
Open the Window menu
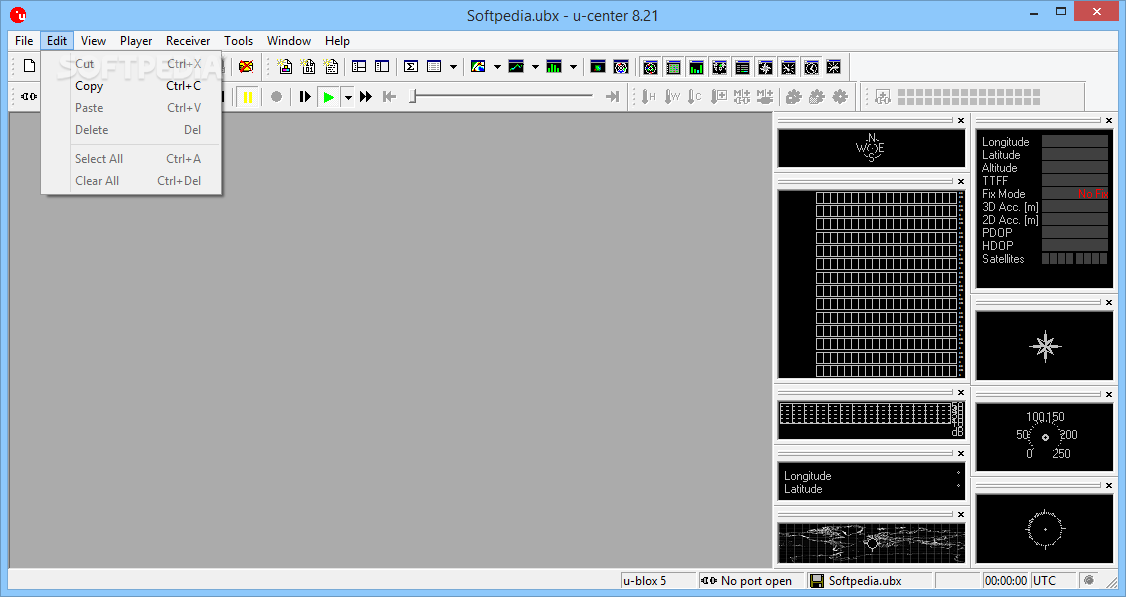click(x=289, y=40)
